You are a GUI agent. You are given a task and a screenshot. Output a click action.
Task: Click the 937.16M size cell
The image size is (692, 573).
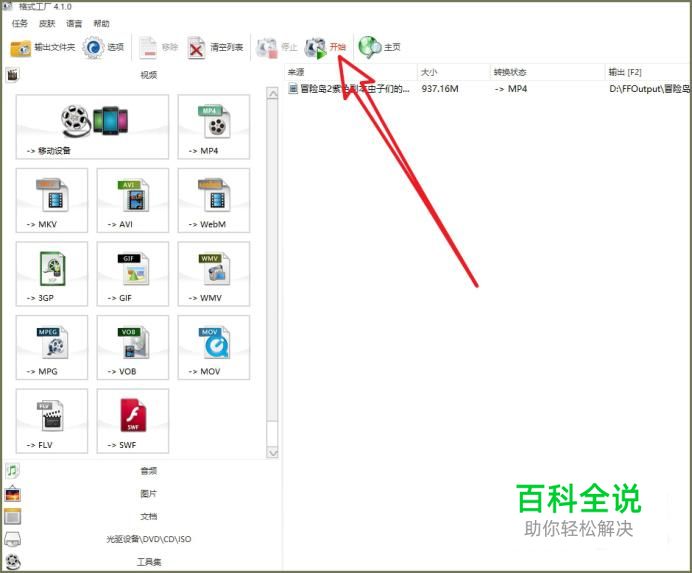[440, 89]
